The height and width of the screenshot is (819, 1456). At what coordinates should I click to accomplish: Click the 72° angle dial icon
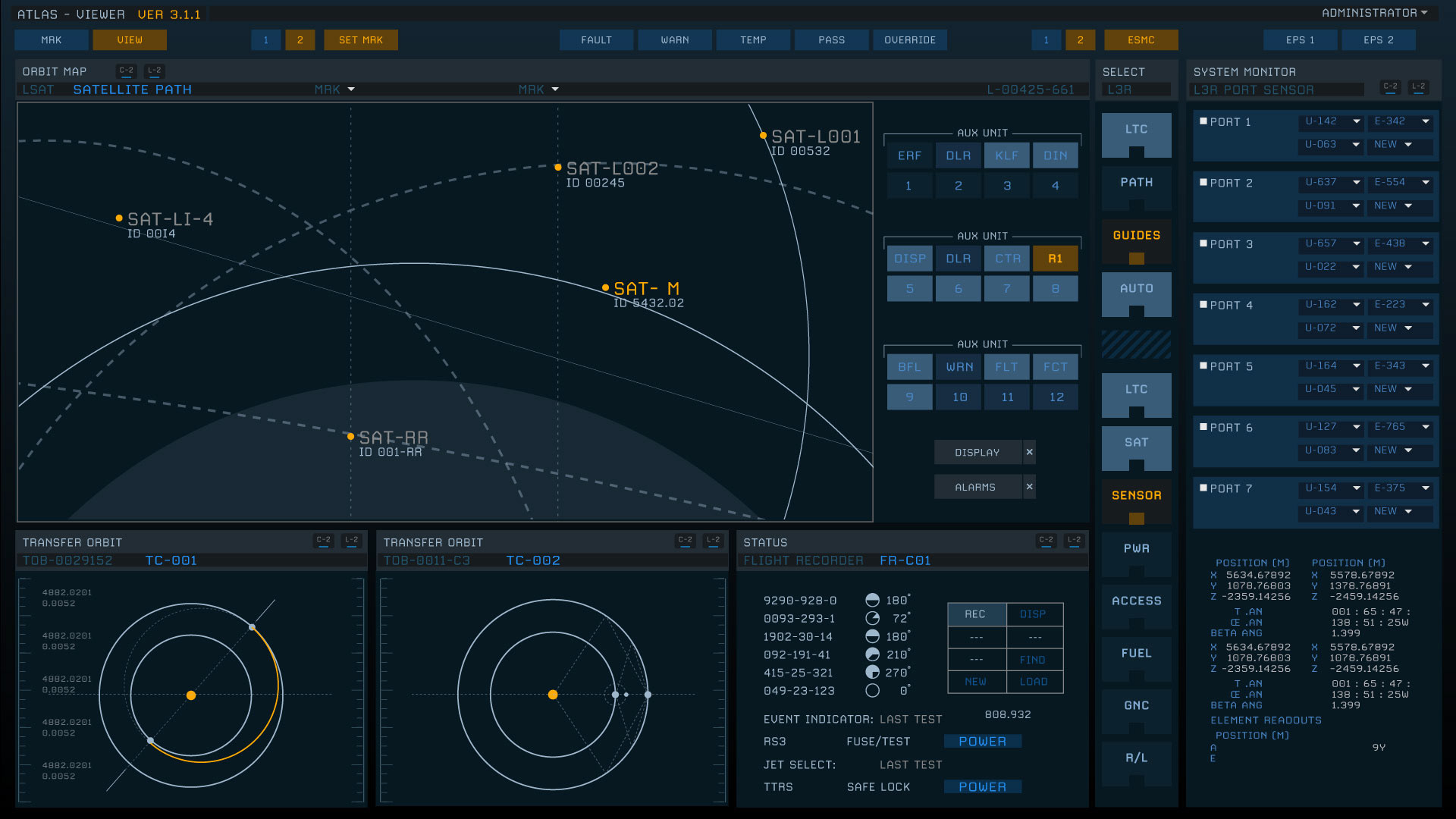click(872, 618)
